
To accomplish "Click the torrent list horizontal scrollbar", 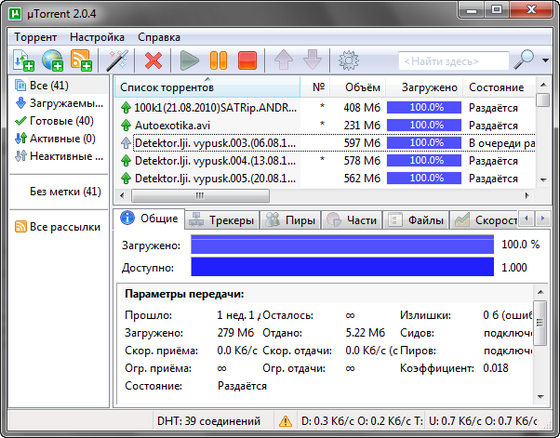I will (324, 195).
